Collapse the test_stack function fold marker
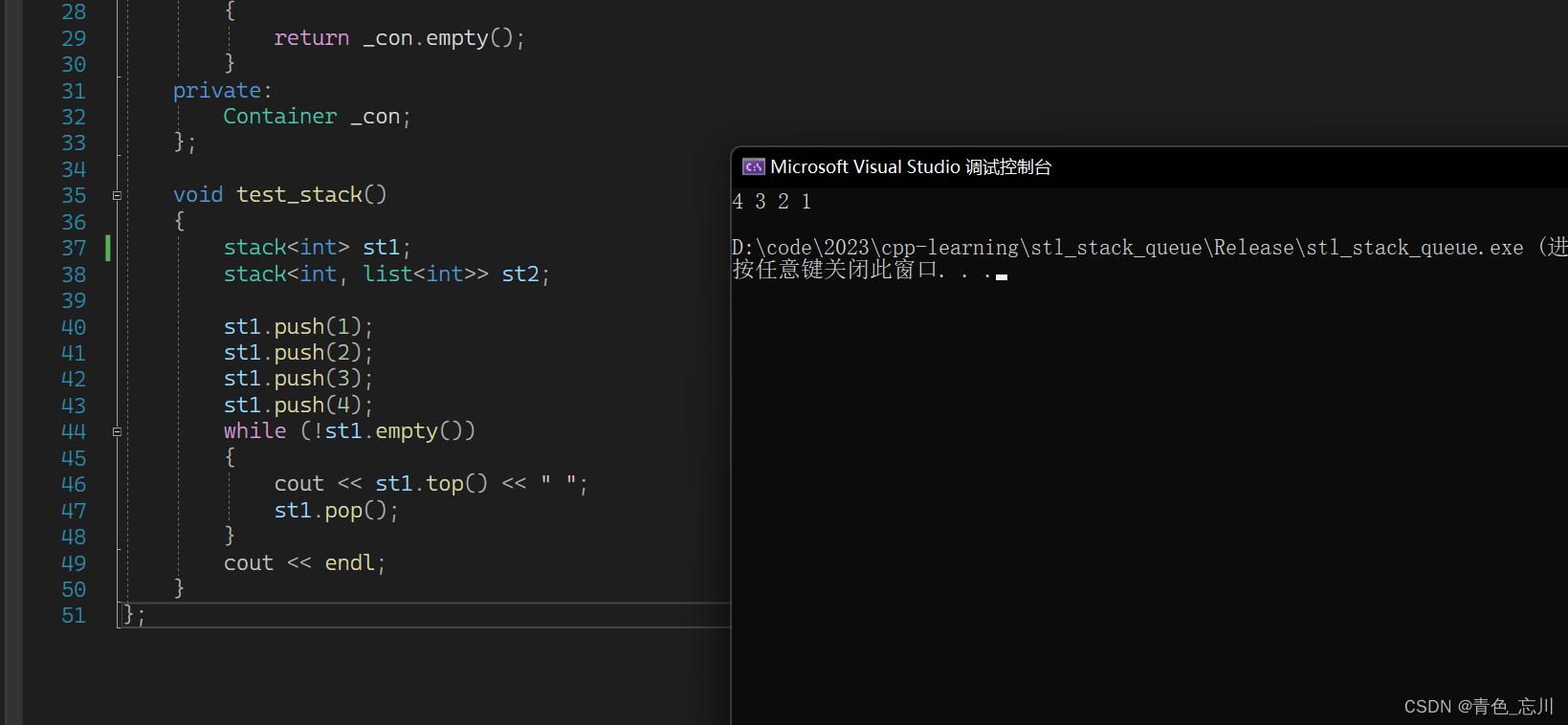1568x725 pixels. click(117, 195)
